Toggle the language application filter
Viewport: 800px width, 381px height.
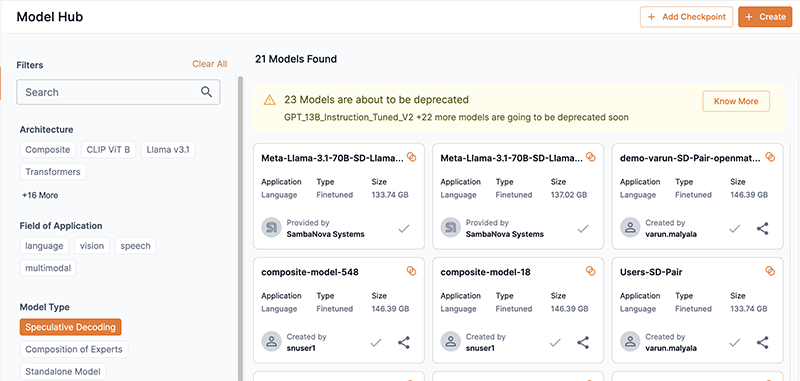point(44,245)
